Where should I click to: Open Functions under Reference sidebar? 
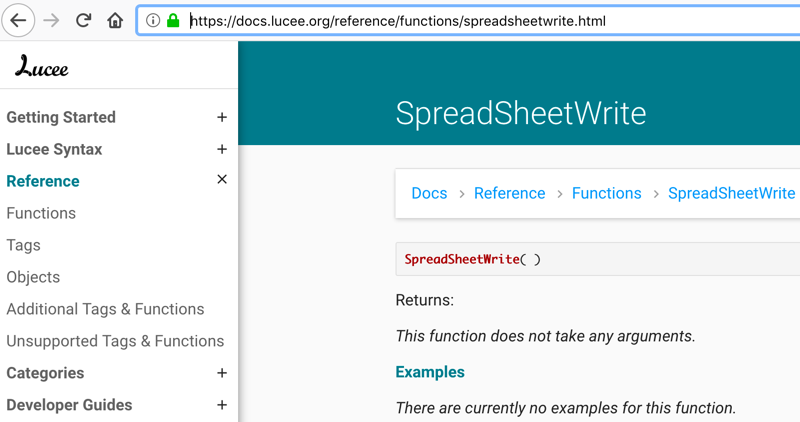(41, 213)
